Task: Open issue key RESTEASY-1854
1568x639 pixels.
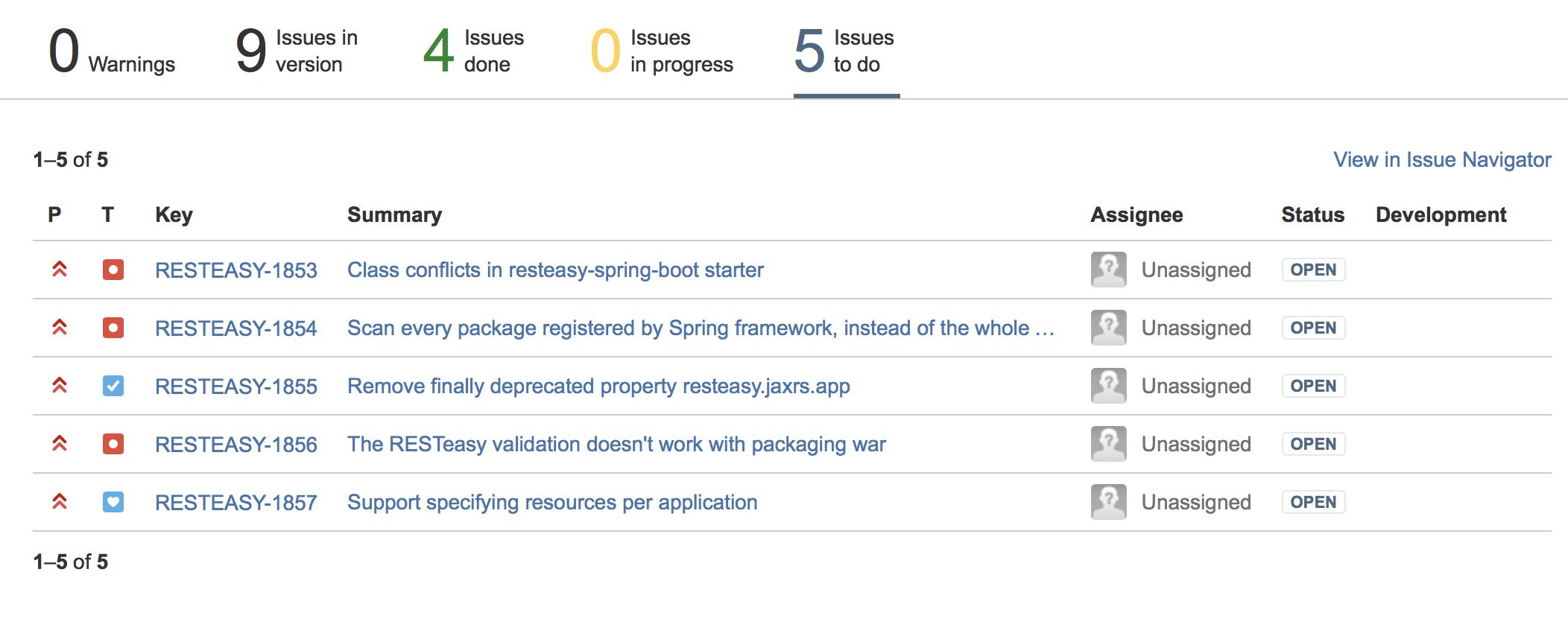Action: pos(236,328)
